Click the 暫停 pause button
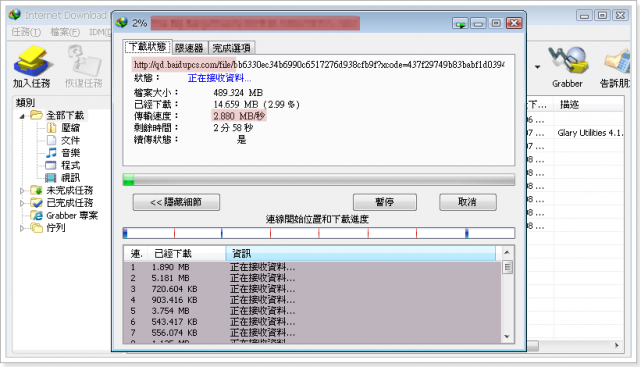Image resolution: width=640 pixels, height=367 pixels. coord(384,202)
